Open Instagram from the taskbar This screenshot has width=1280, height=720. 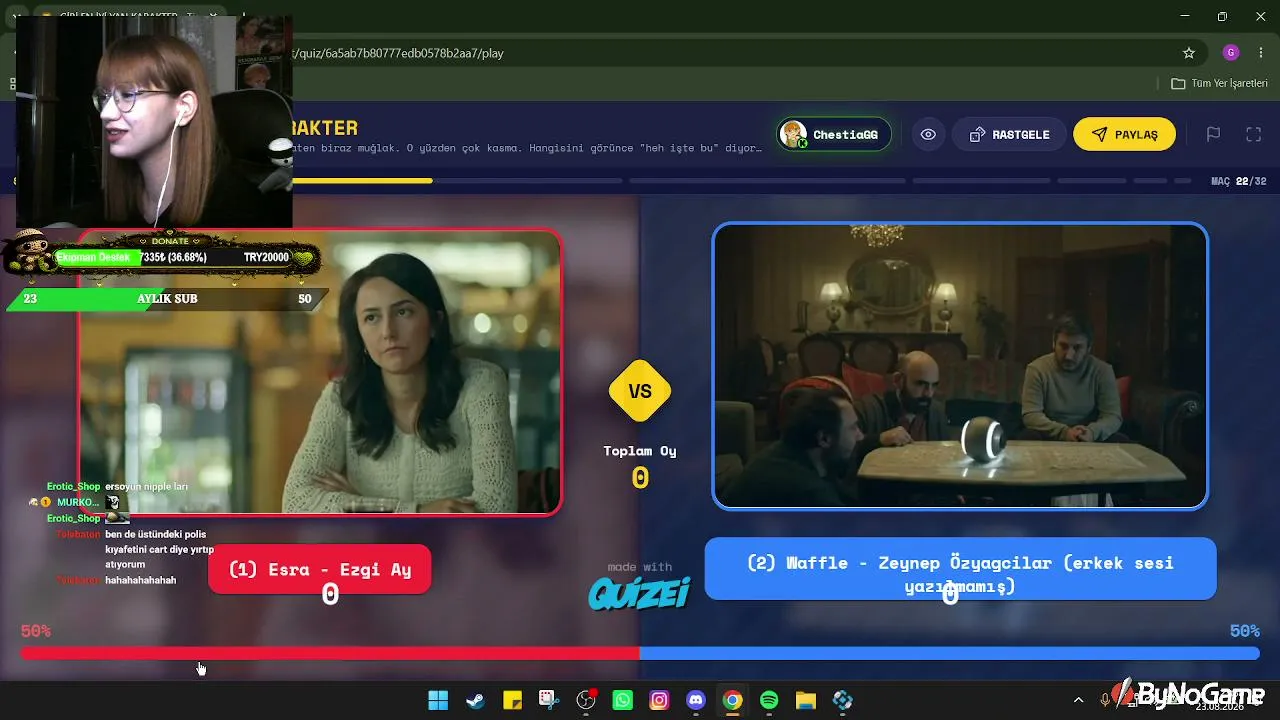click(x=659, y=700)
